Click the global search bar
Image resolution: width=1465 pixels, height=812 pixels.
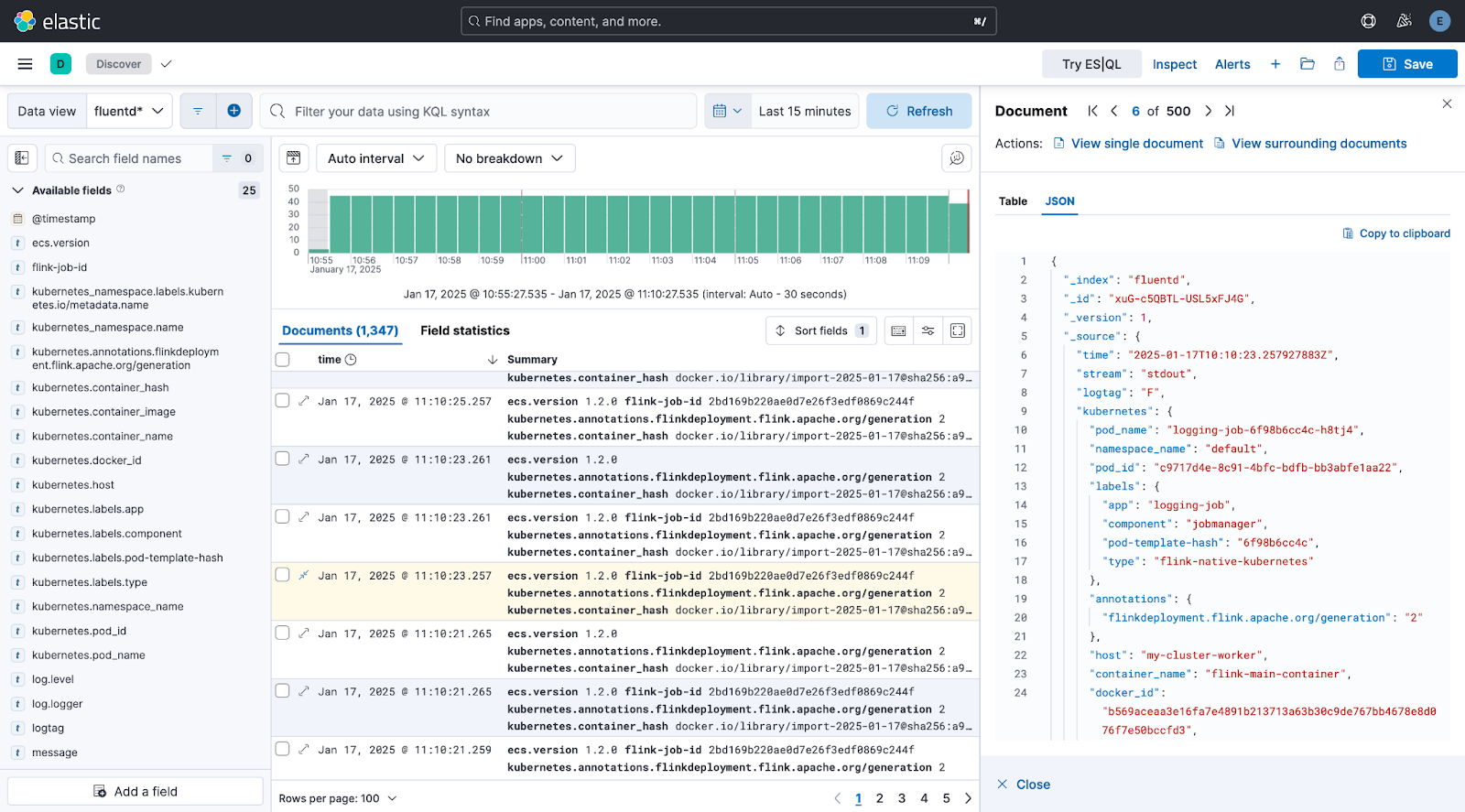click(x=729, y=21)
